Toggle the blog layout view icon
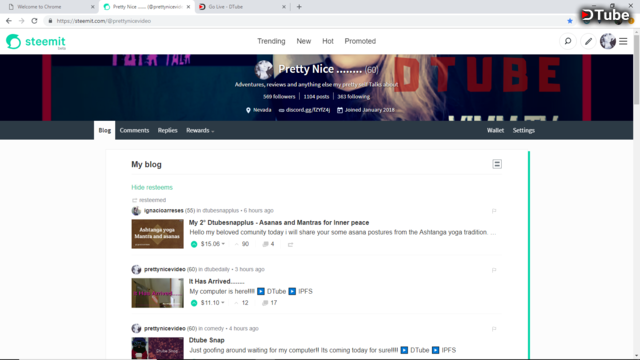The width and height of the screenshot is (640, 360). 497,164
